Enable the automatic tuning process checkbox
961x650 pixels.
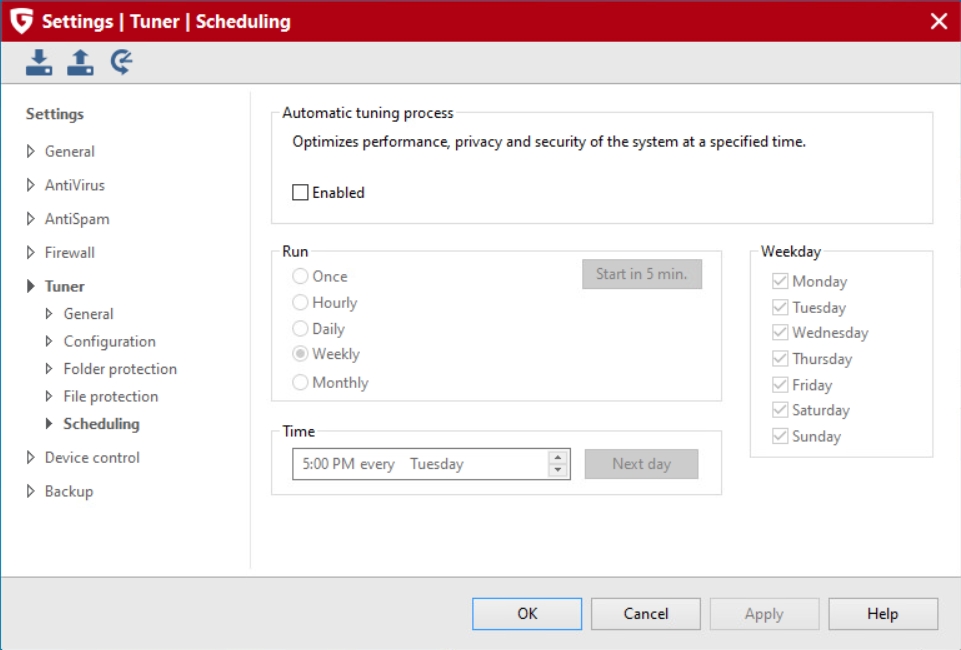pyautogui.click(x=300, y=193)
